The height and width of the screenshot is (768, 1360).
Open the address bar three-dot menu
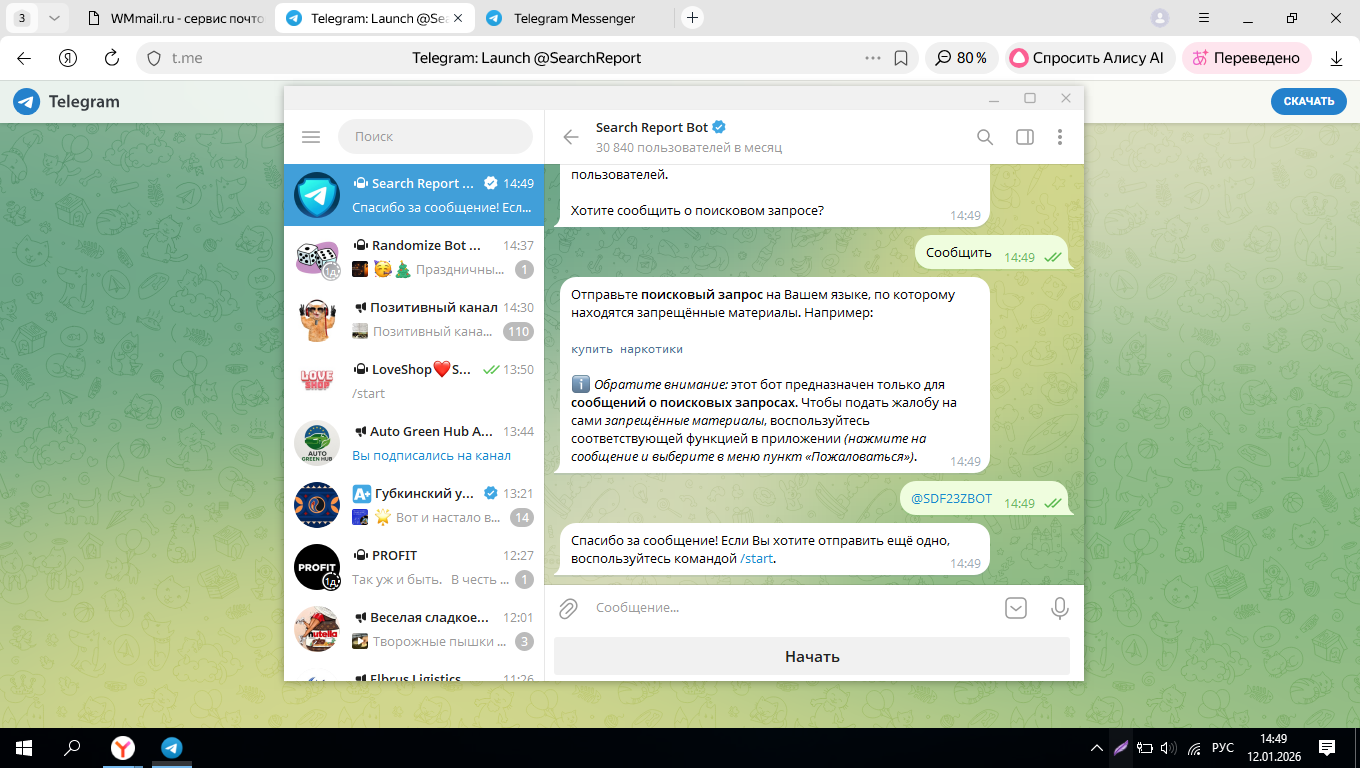(873, 58)
